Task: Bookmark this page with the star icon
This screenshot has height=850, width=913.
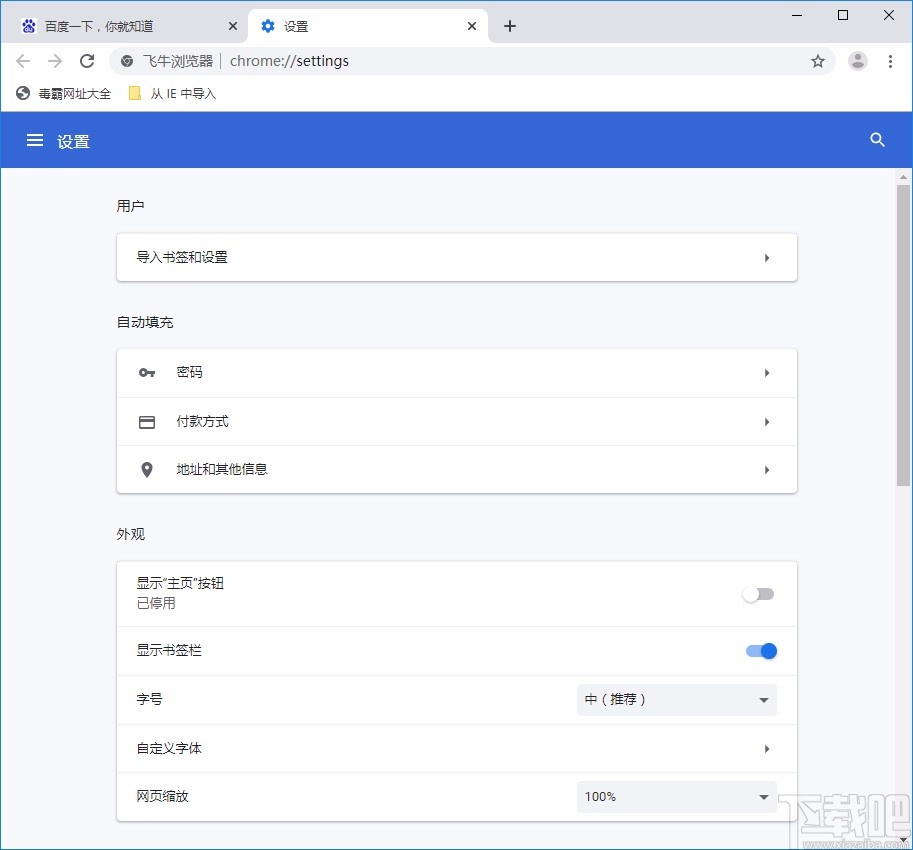Action: pos(818,61)
